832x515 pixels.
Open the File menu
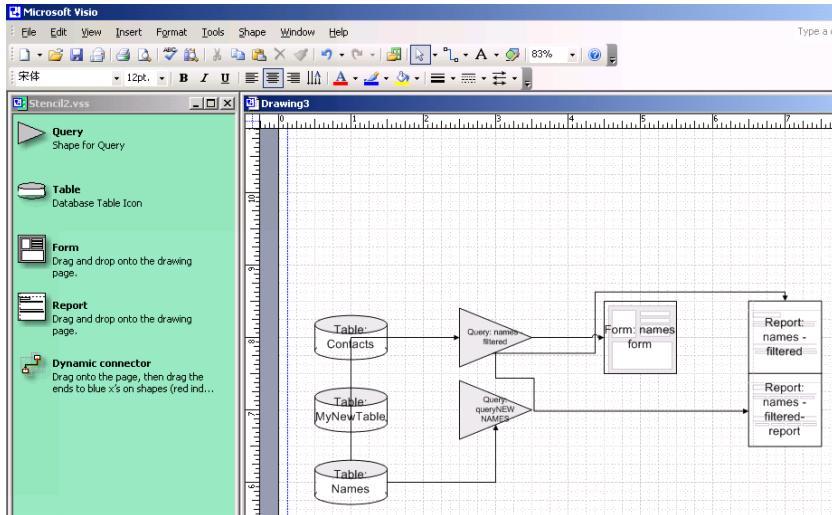coord(29,32)
